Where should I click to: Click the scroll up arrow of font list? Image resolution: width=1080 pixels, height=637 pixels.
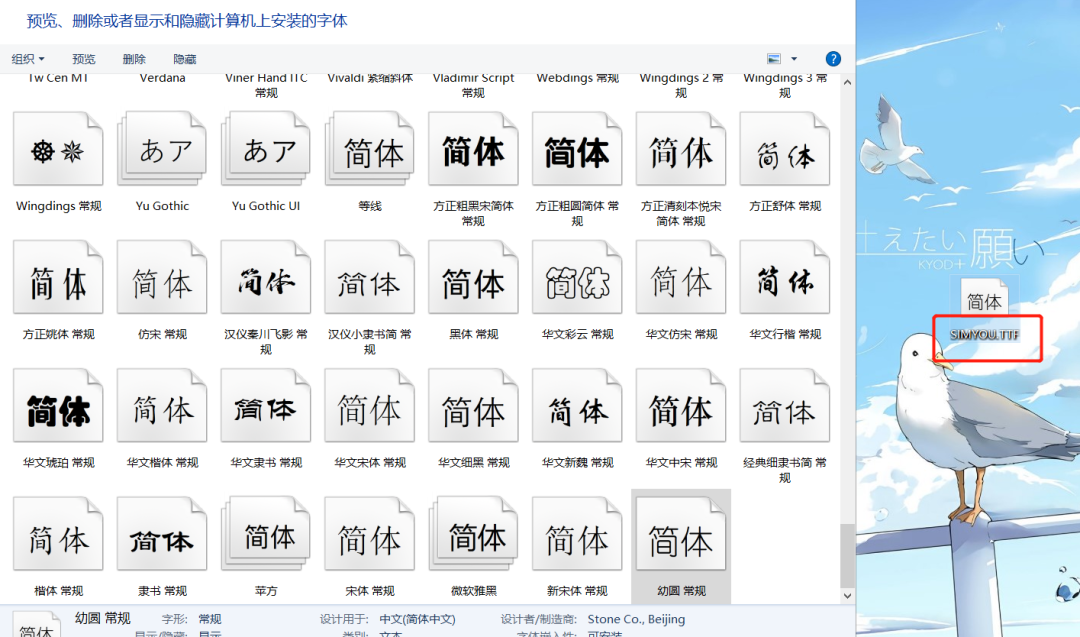click(847, 83)
